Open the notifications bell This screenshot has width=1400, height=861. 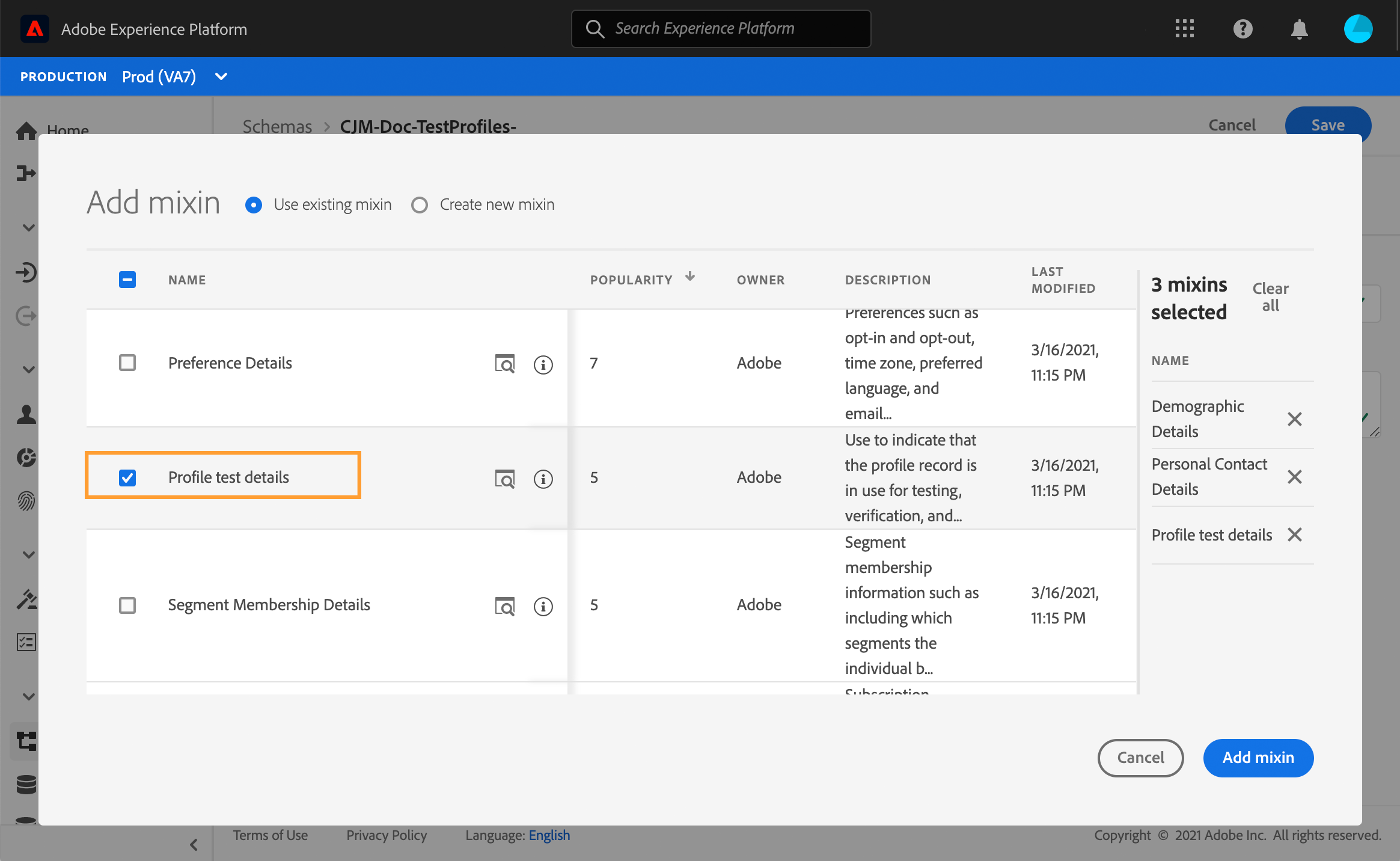(1299, 29)
